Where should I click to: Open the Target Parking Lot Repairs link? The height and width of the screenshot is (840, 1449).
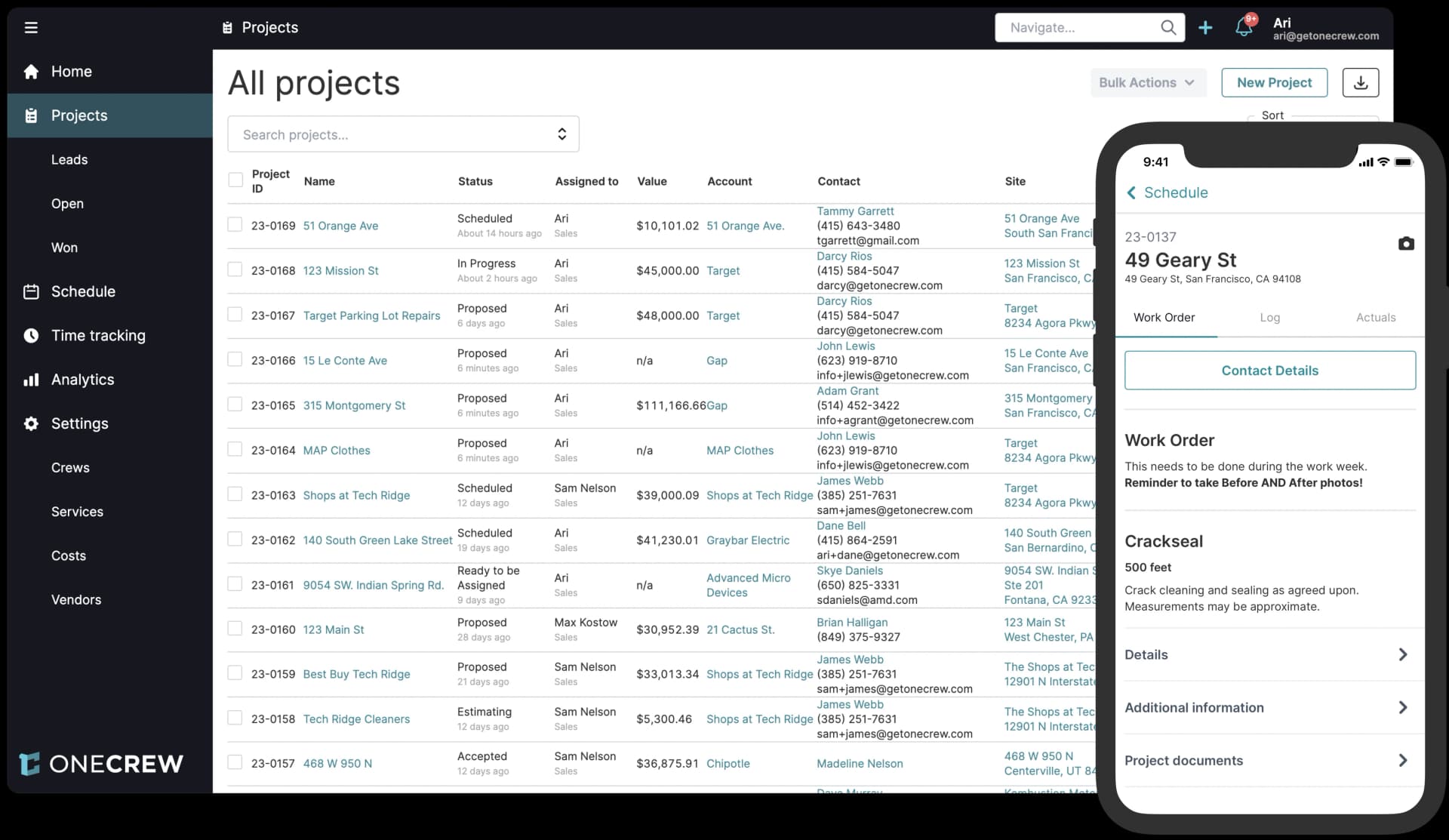coord(371,315)
